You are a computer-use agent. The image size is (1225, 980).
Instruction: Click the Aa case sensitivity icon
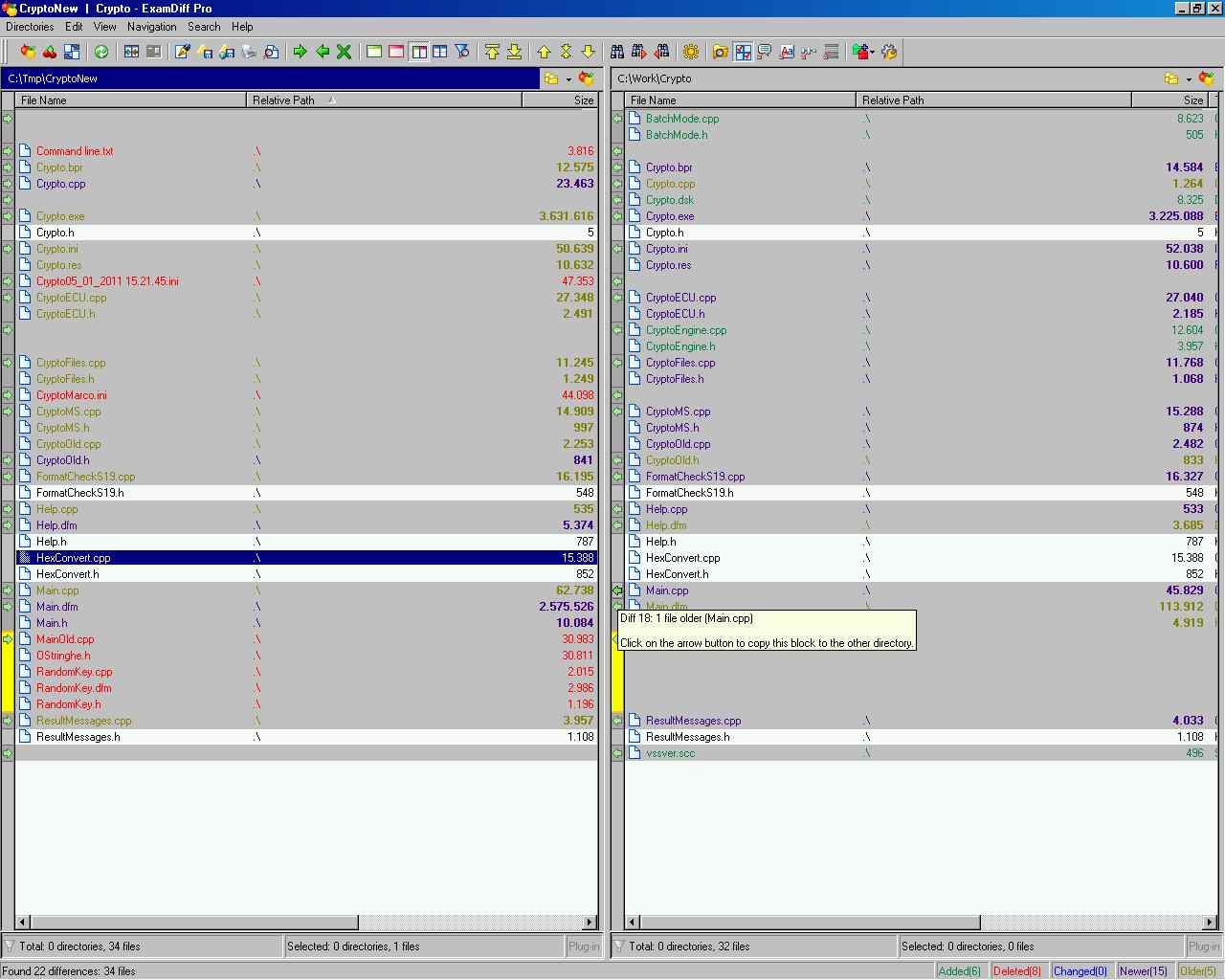click(x=787, y=52)
